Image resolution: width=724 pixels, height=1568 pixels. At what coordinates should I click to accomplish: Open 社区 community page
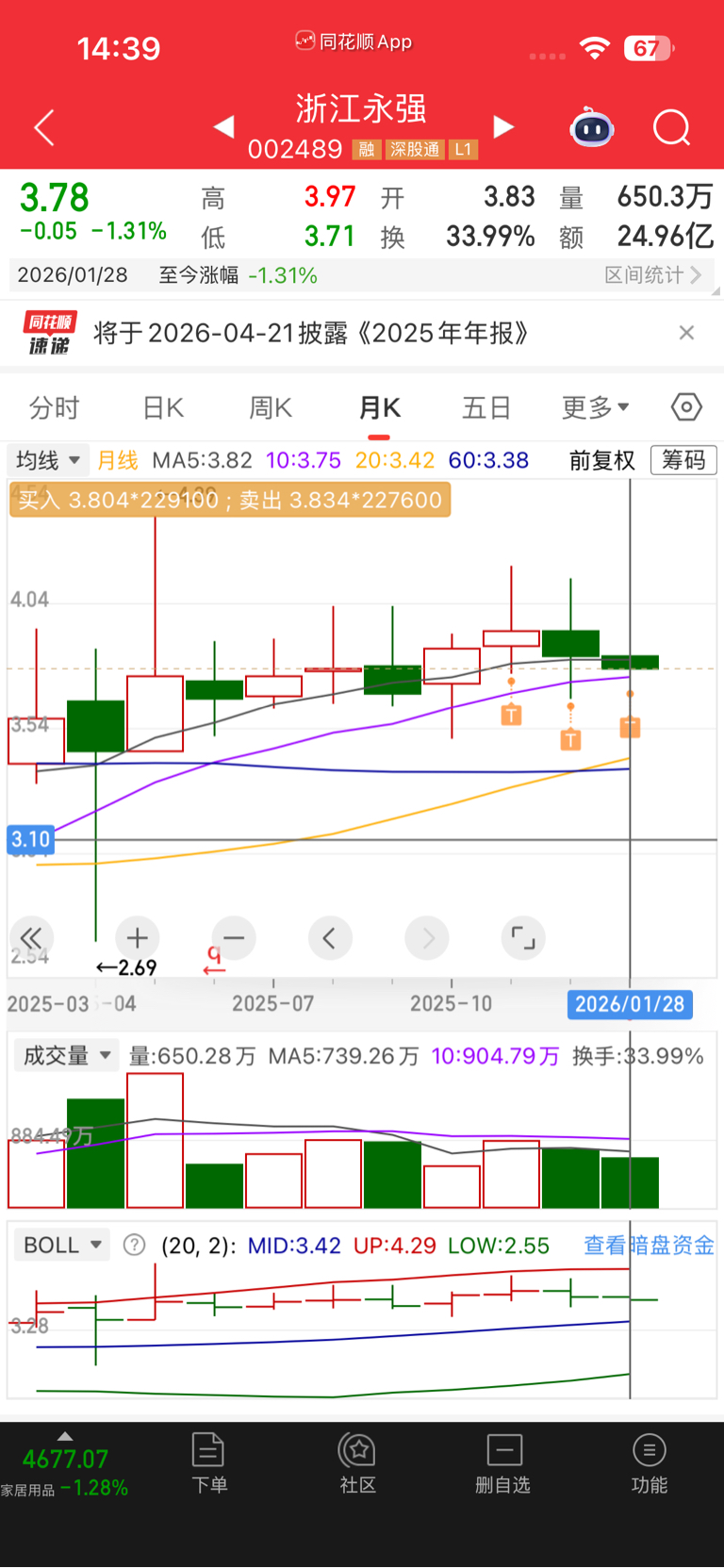(x=357, y=1463)
